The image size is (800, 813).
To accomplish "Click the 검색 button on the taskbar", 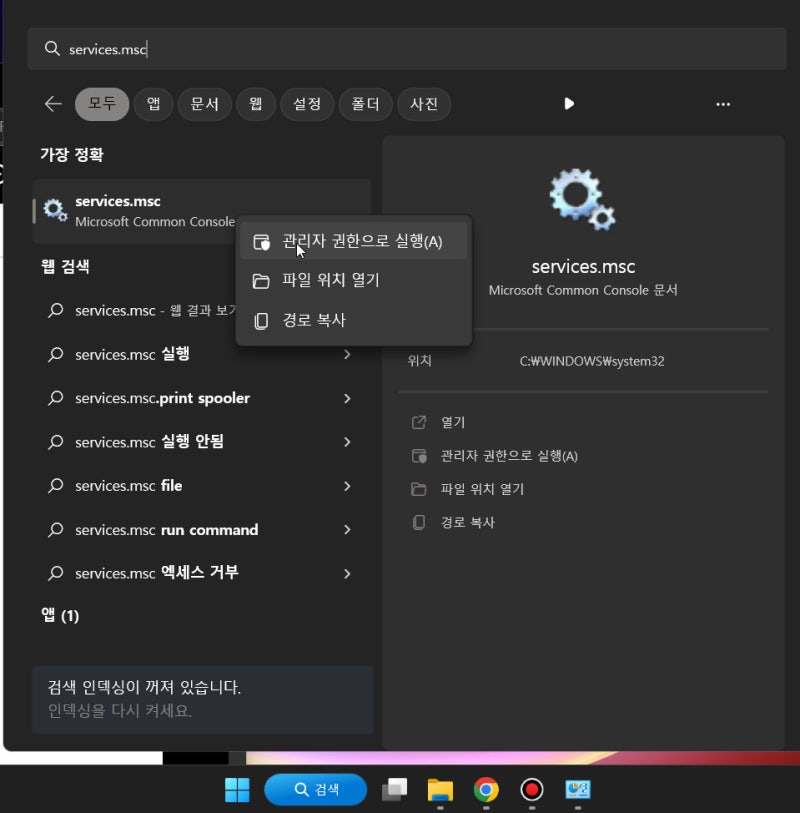I will tap(316, 789).
